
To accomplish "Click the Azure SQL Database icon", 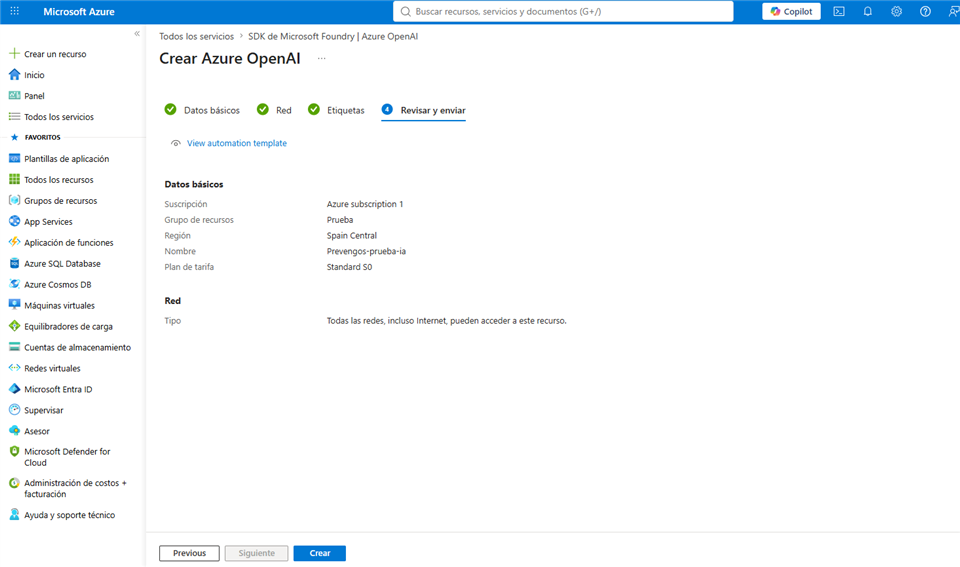I will coord(14,263).
